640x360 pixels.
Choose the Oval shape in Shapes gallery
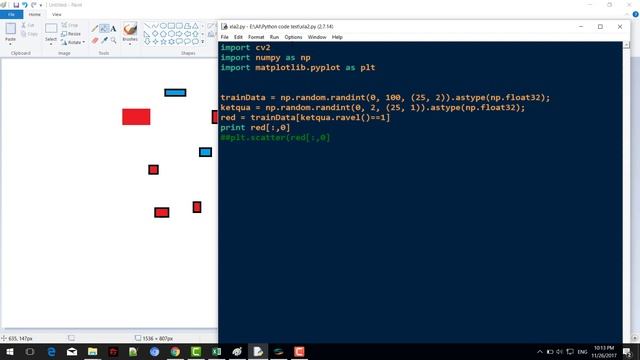tap(163, 26)
